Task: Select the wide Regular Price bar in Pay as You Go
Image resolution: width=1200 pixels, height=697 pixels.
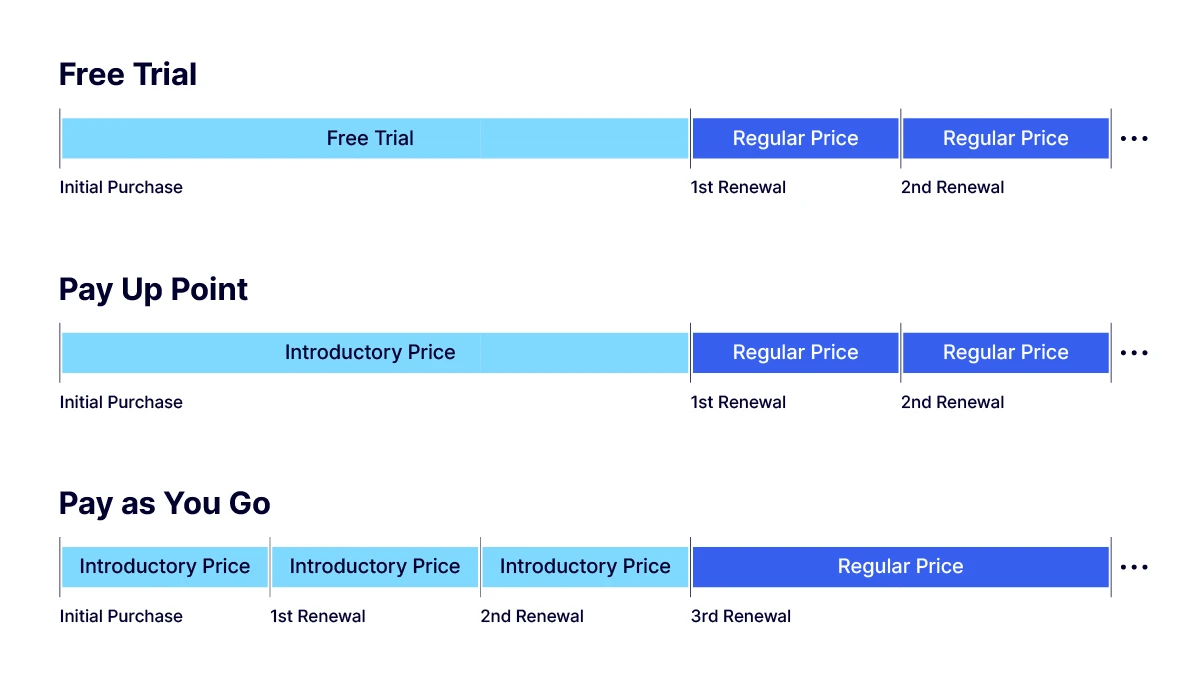Action: pos(900,567)
